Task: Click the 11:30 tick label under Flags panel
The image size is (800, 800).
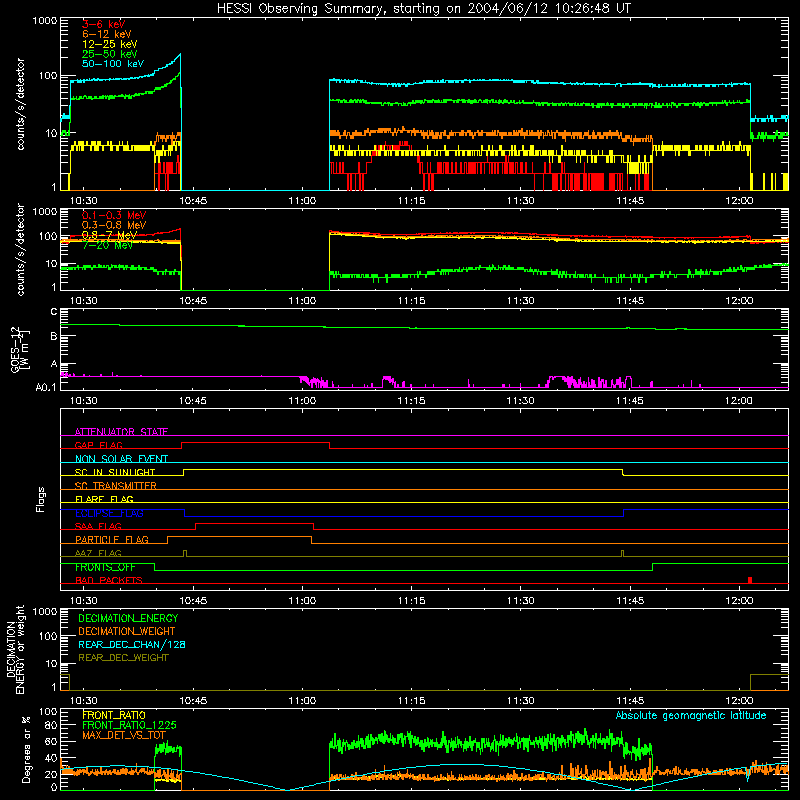Action: 520,601
